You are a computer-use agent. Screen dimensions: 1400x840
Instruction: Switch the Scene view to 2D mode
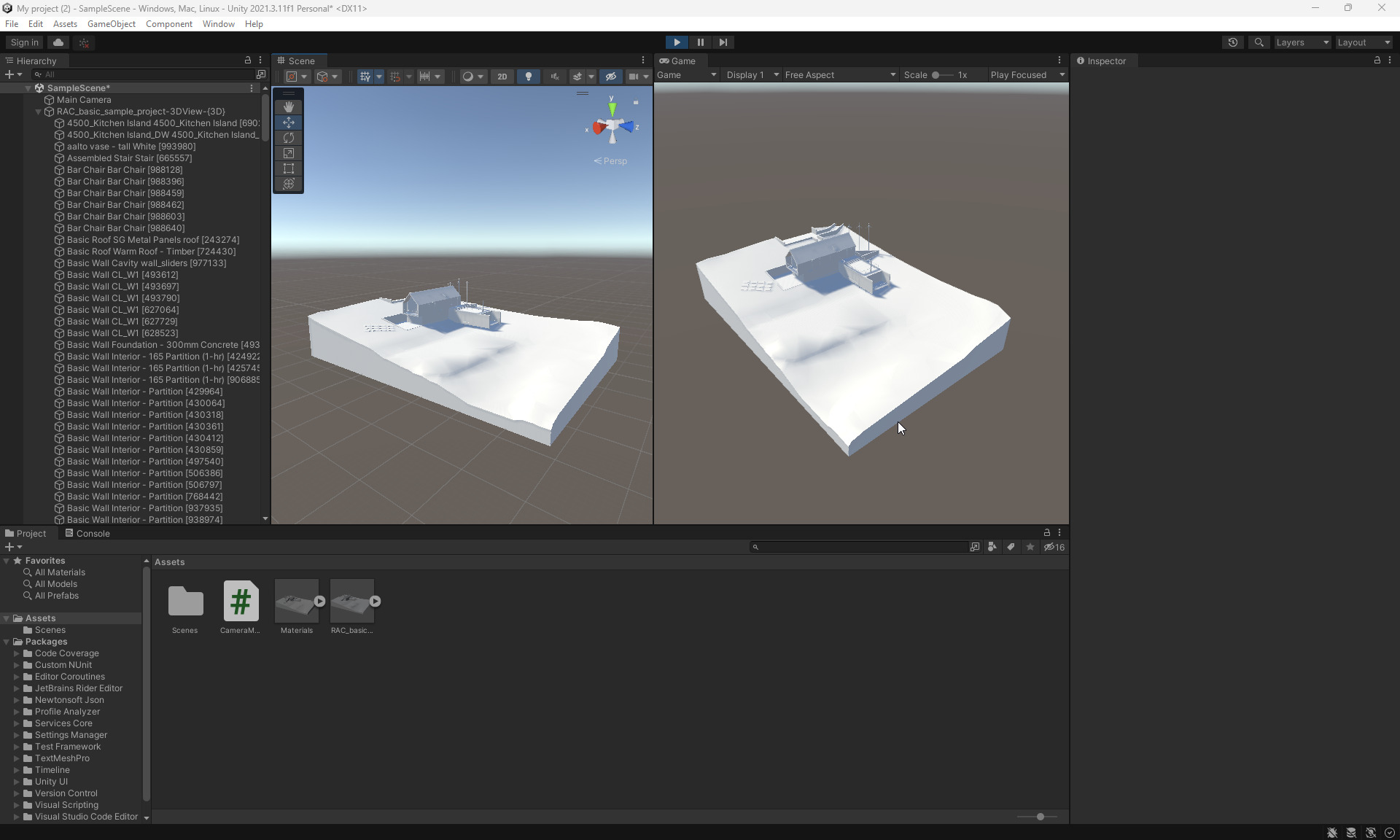[502, 76]
